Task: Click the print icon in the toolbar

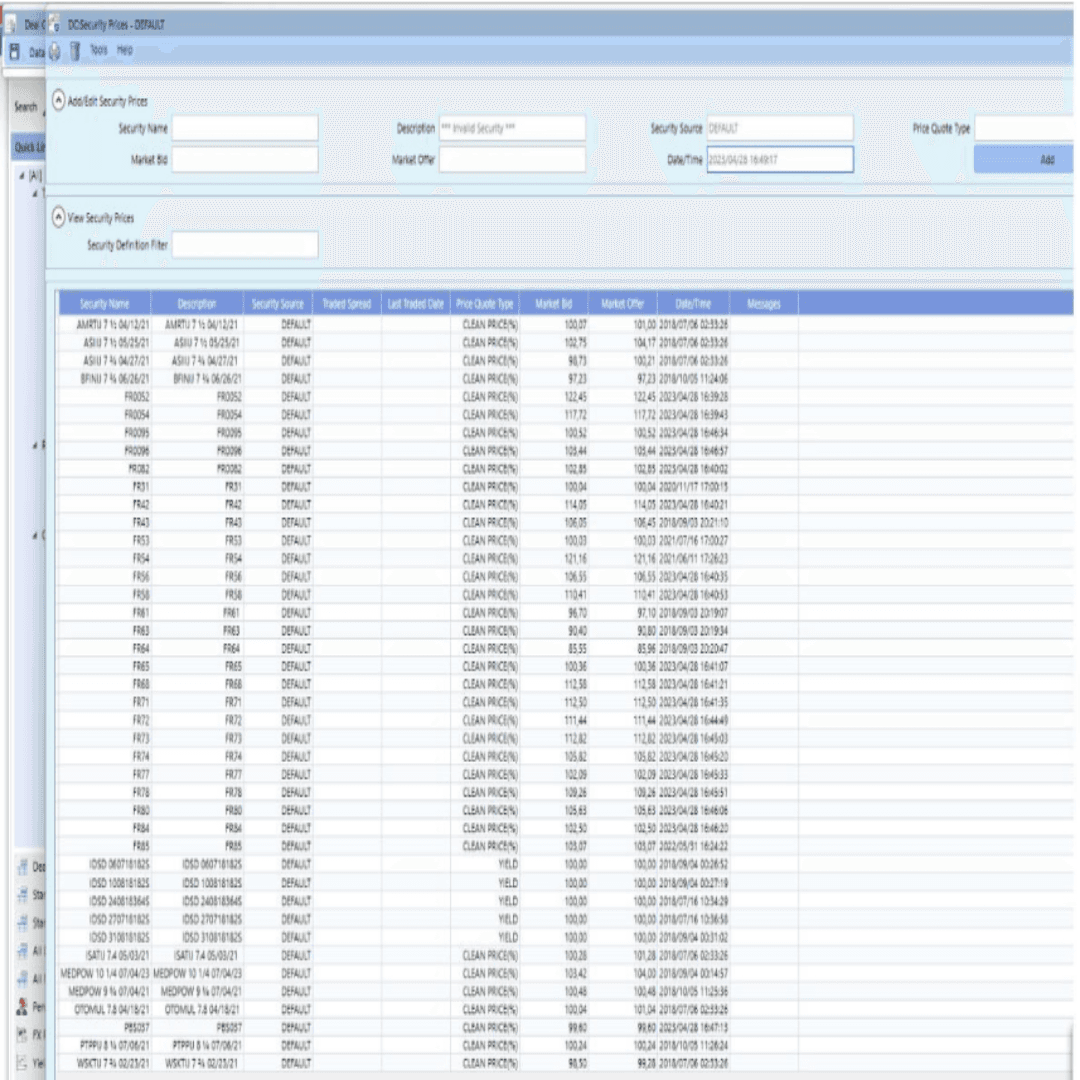Action: coord(55,50)
